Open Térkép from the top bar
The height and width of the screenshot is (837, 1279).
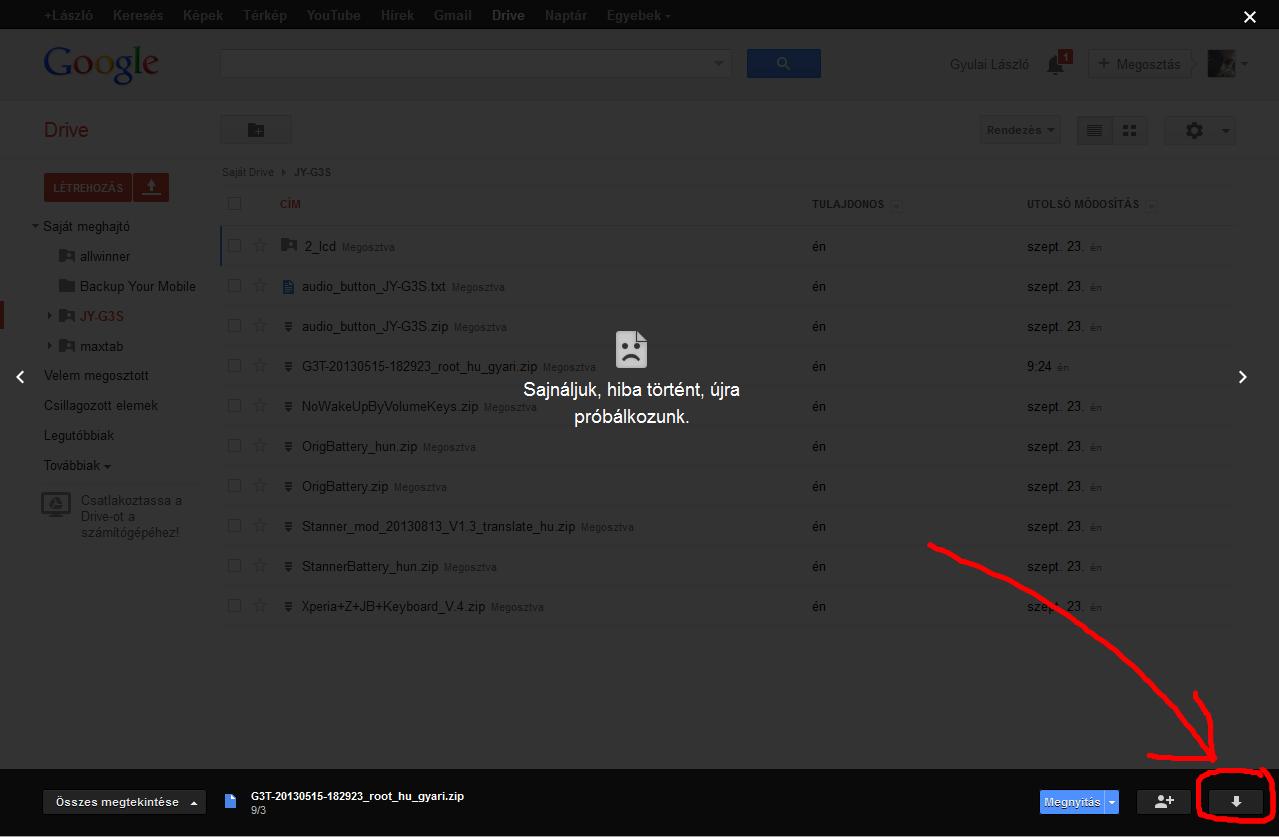[x=264, y=16]
